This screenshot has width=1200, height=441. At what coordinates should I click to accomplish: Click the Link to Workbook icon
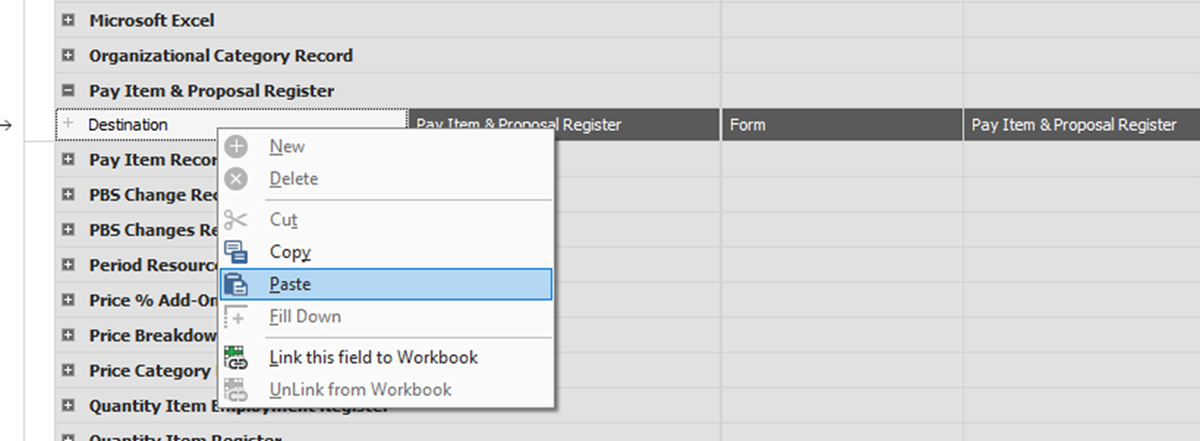(236, 358)
